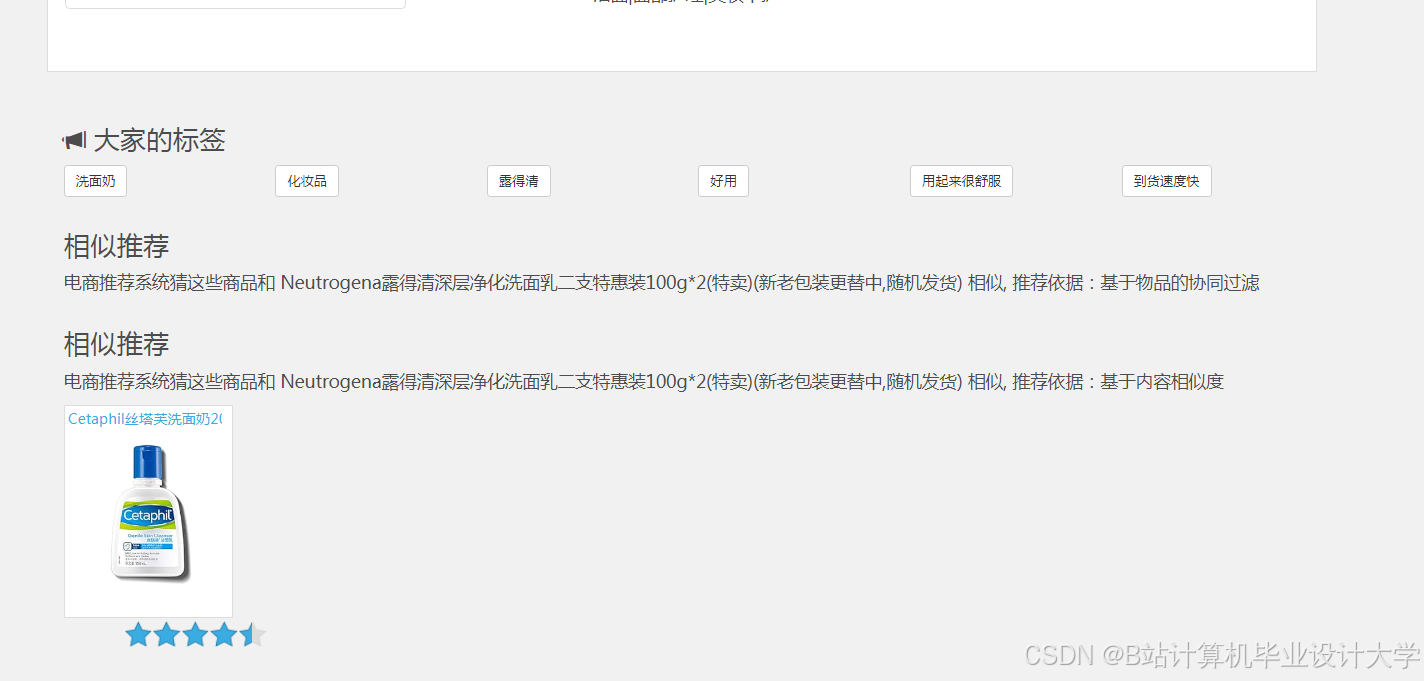Click the 好用 tag button
Viewport: 1424px width, 681px height.
click(723, 181)
